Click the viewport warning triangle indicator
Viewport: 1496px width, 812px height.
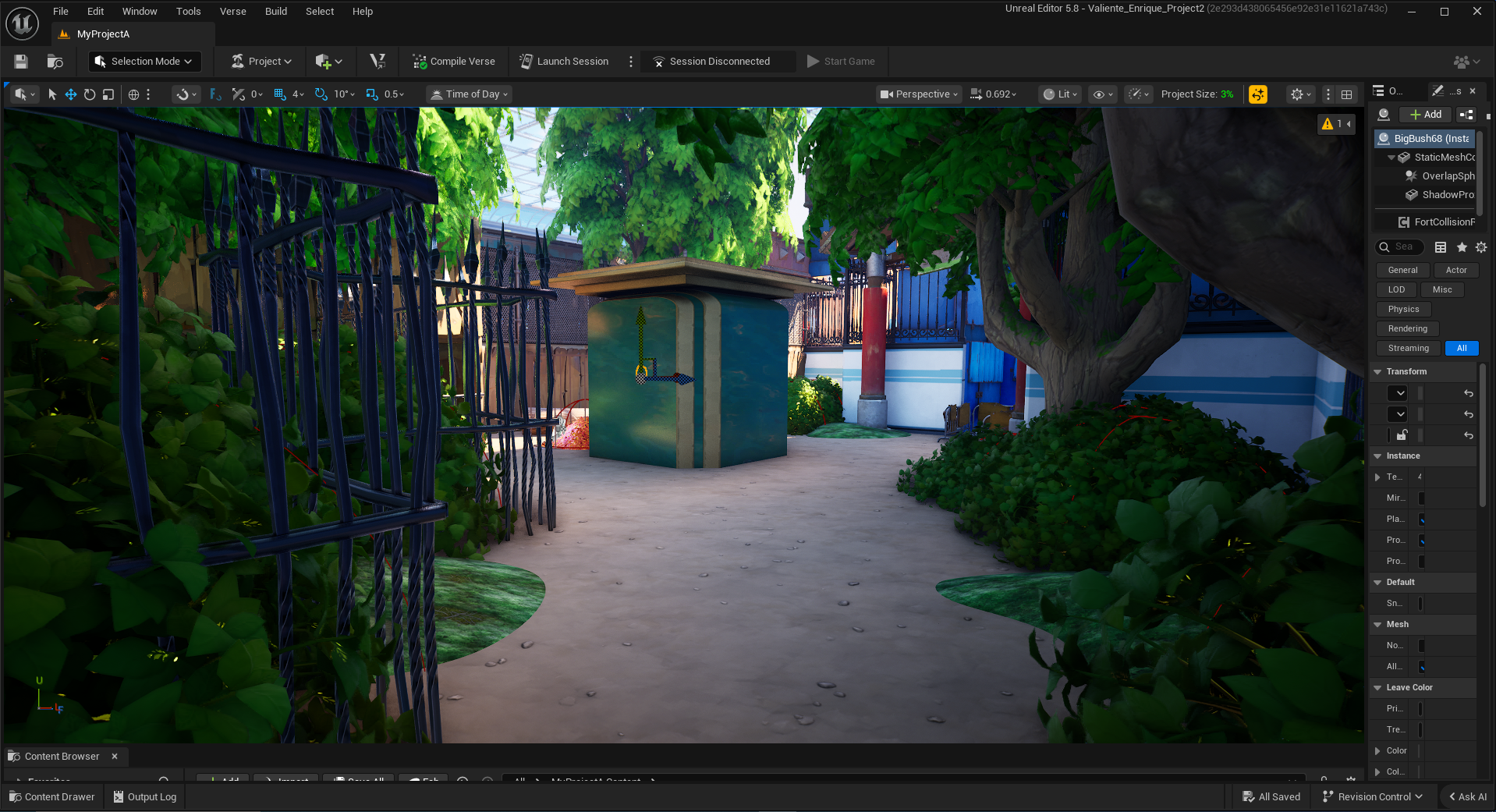point(1335,124)
